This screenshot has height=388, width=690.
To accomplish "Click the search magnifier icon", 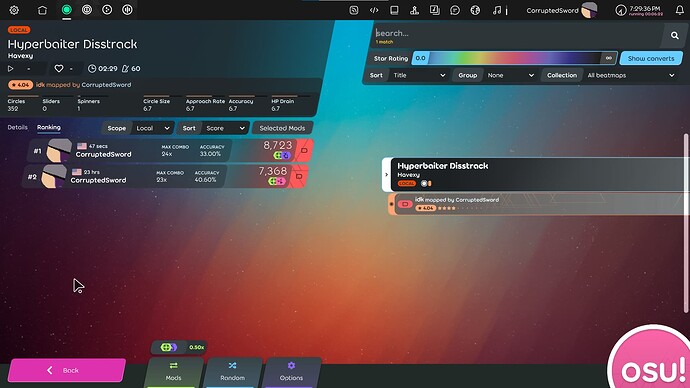I will tap(675, 35).
